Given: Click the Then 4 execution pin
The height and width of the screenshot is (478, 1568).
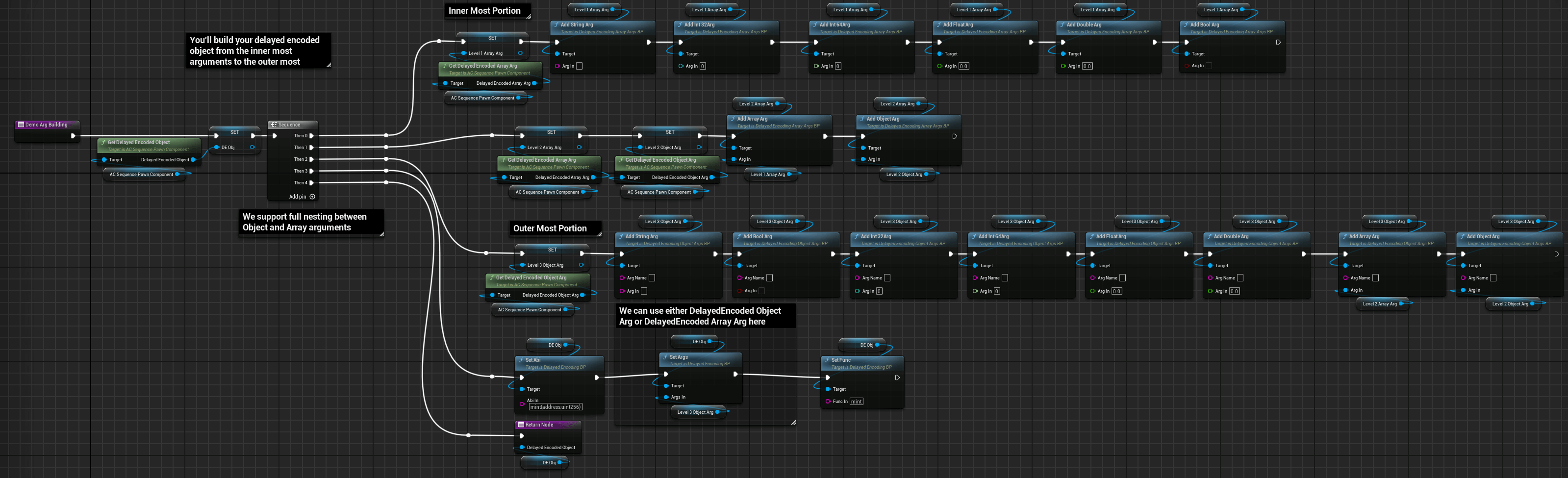Looking at the screenshot, I should (312, 183).
